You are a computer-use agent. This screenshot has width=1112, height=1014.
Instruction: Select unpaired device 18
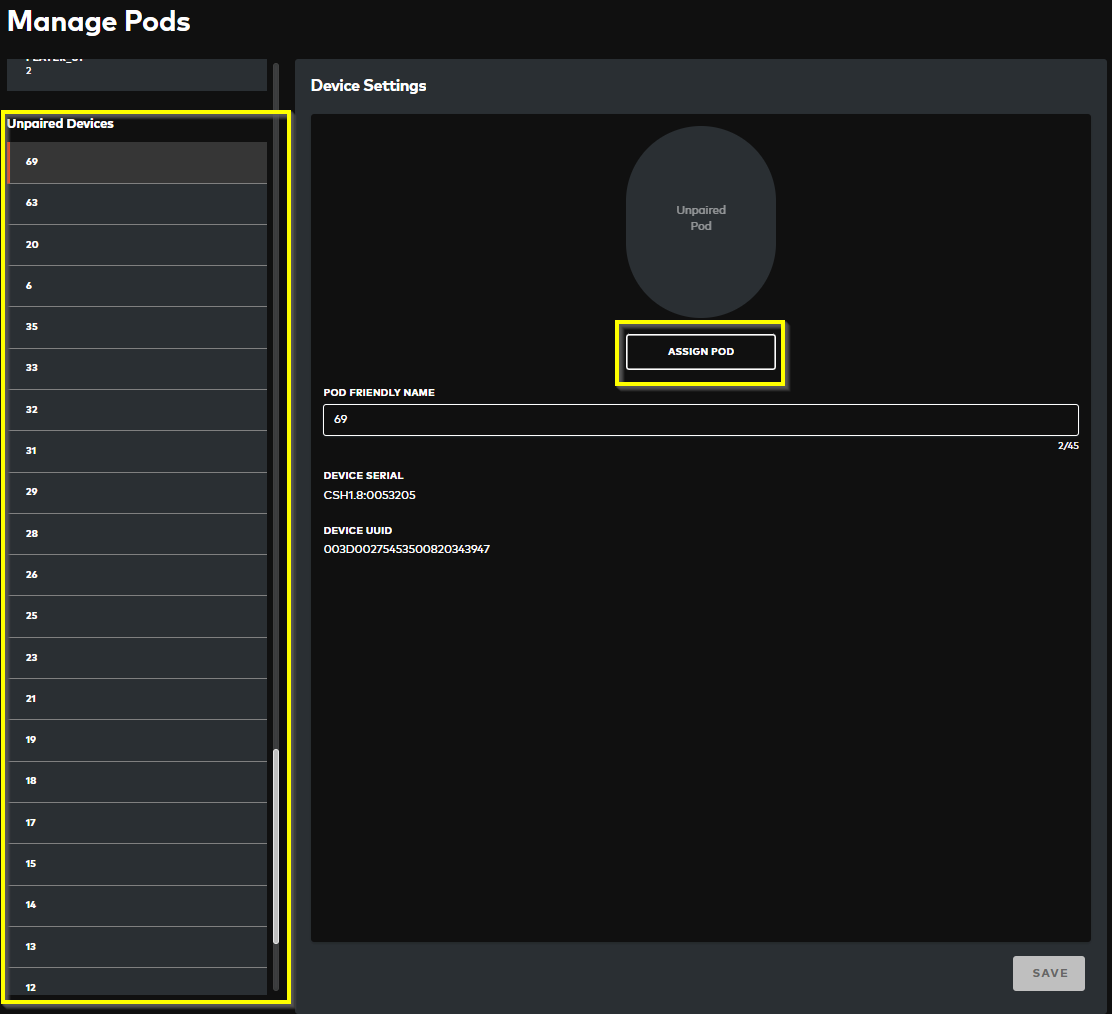tap(137, 781)
